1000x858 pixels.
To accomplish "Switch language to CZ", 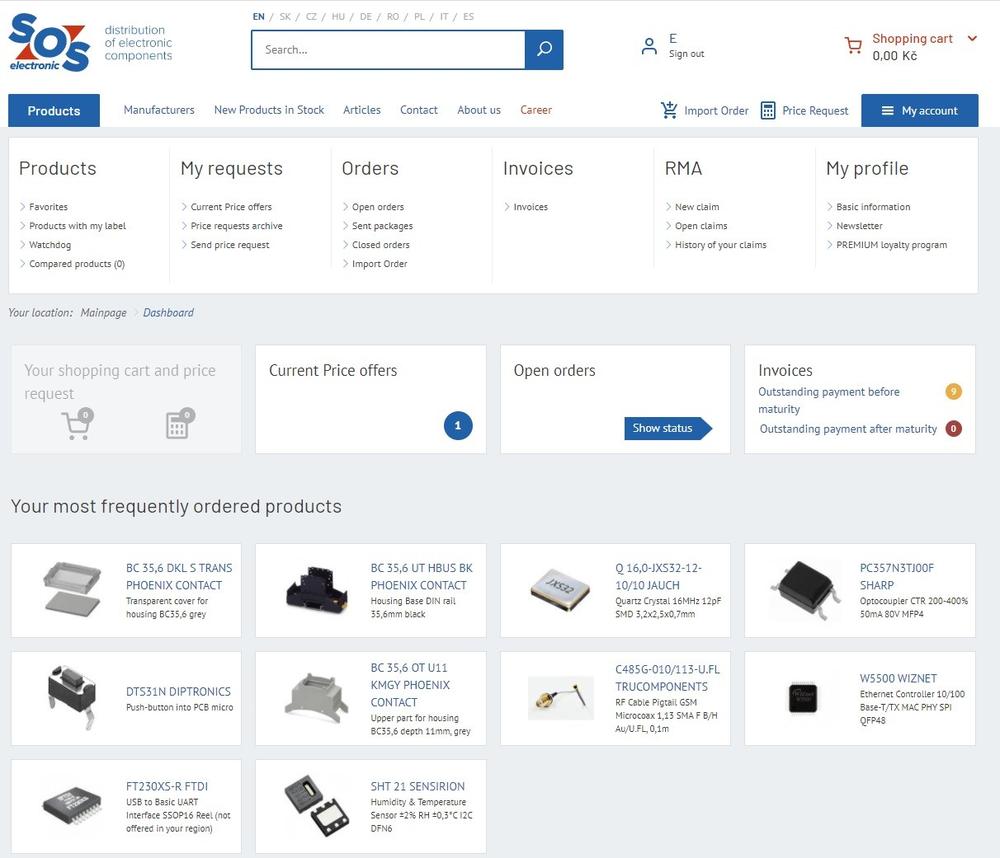I will (x=311, y=17).
